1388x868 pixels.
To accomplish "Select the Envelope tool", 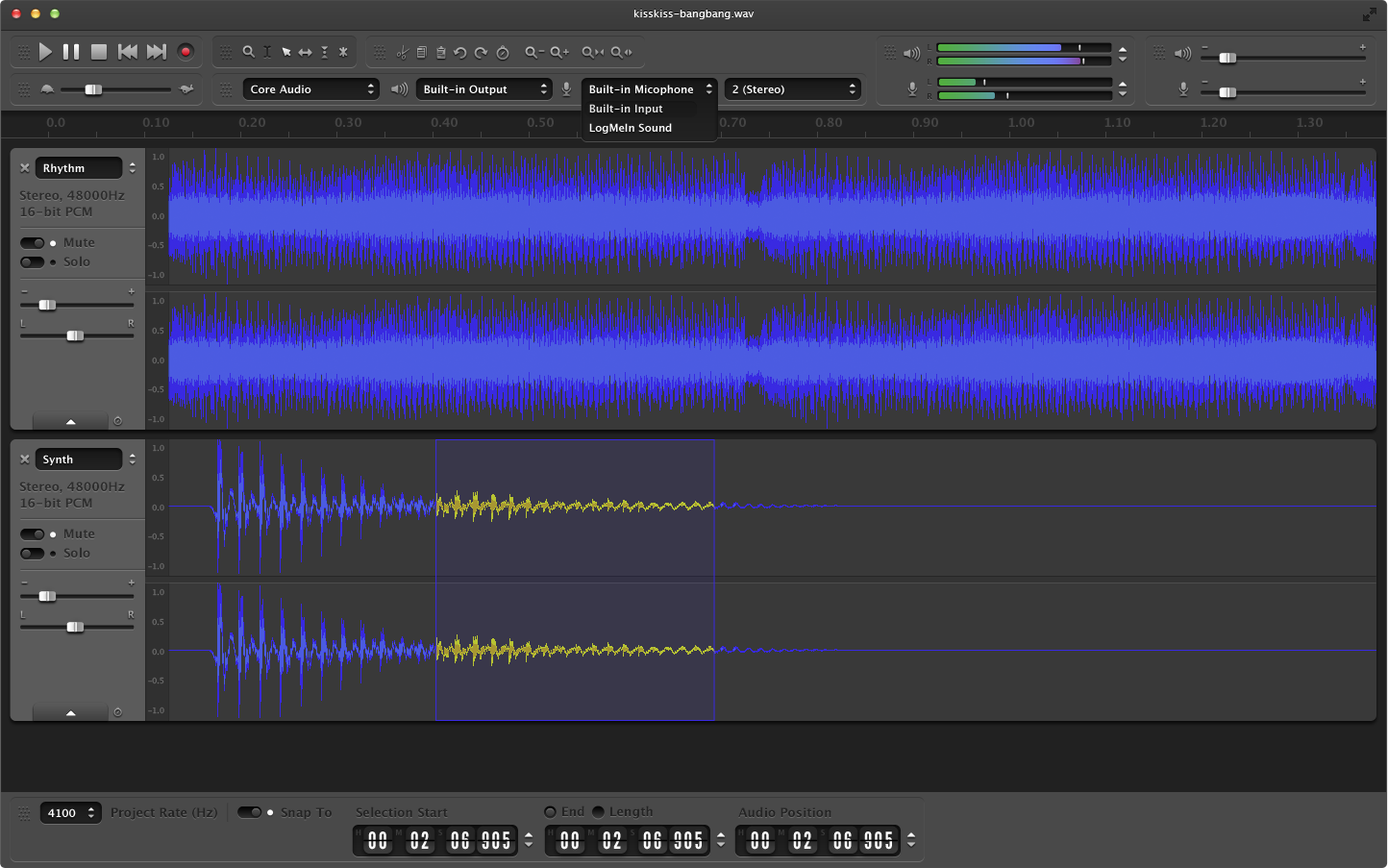I will tap(325, 52).
